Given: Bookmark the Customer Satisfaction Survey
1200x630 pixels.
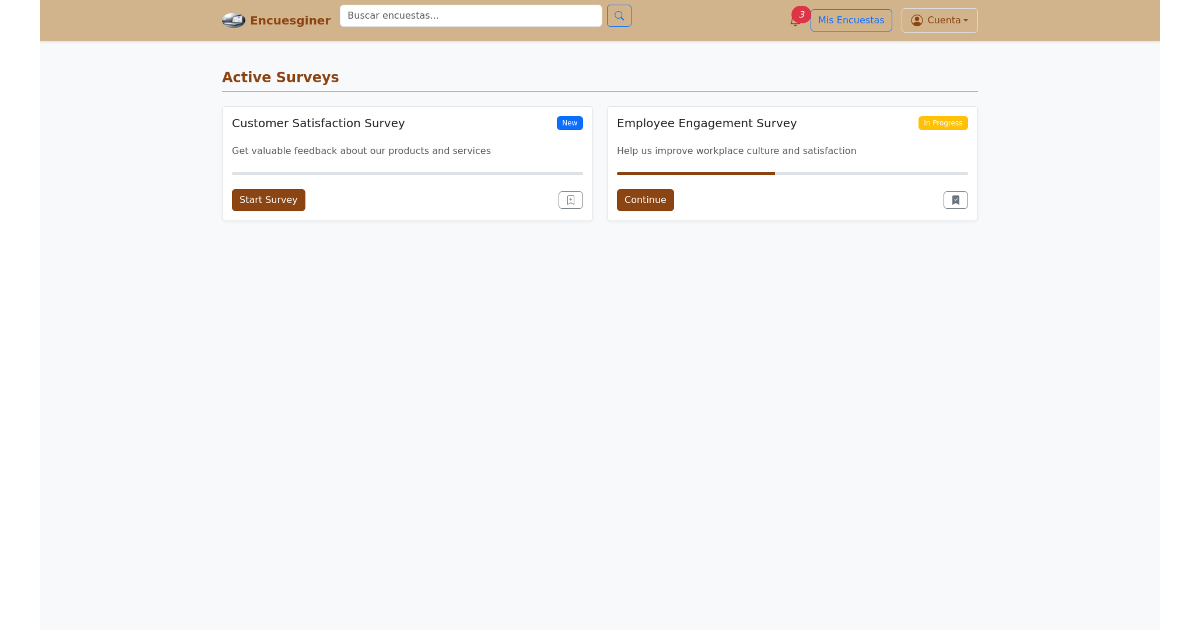Looking at the screenshot, I should click(570, 199).
